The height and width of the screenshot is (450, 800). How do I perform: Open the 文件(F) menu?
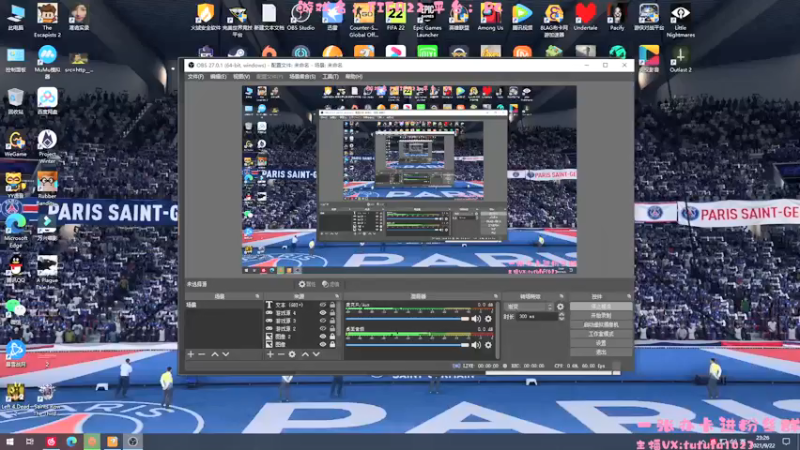pos(195,77)
